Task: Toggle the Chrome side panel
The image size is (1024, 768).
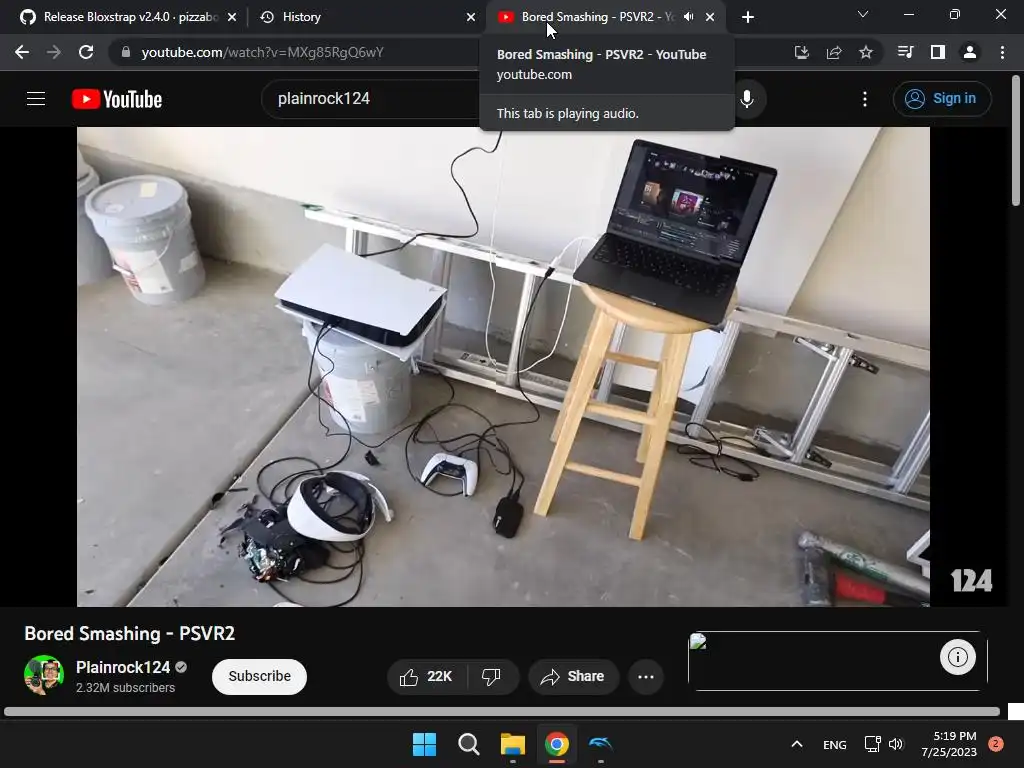Action: [x=938, y=52]
